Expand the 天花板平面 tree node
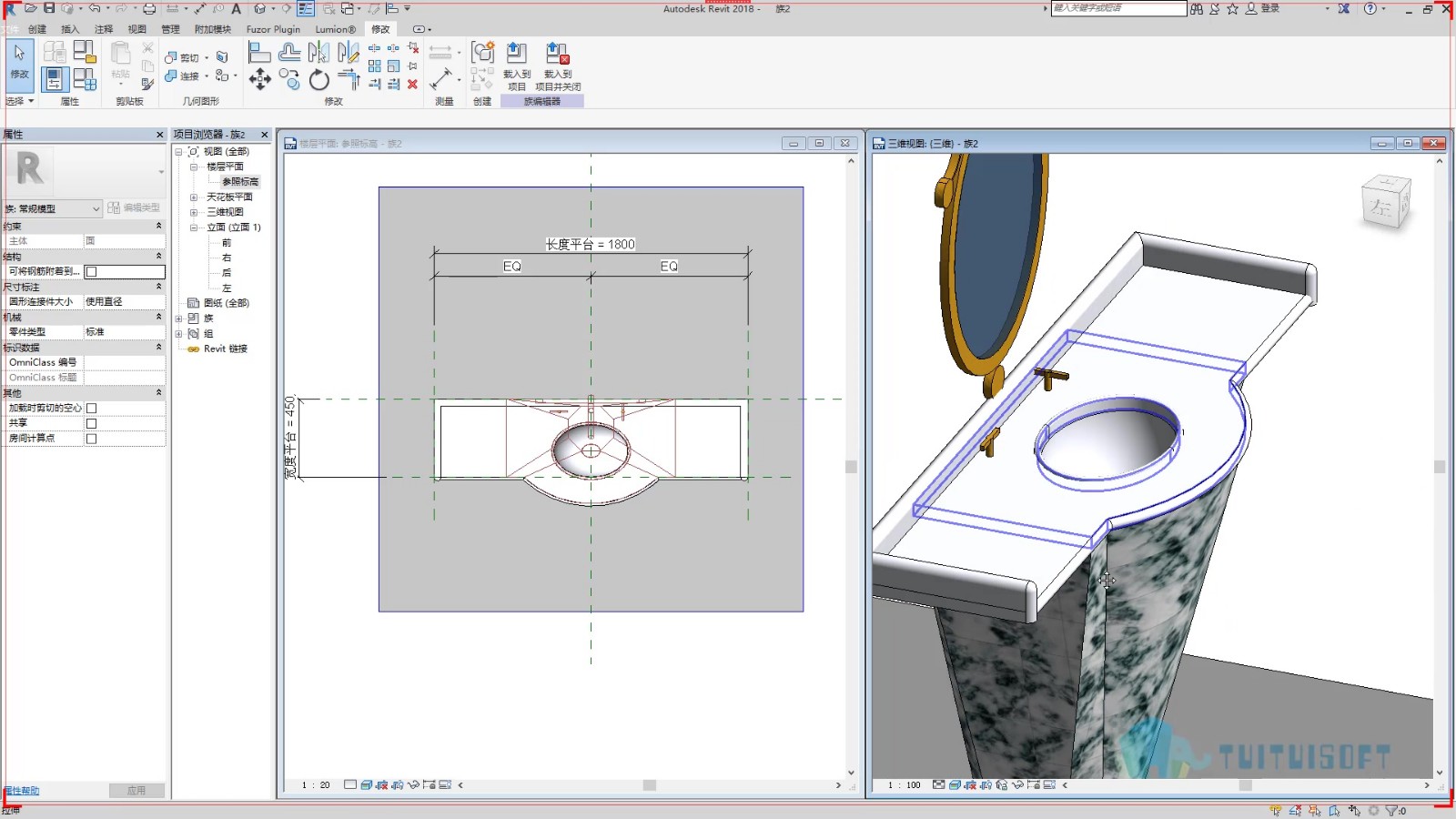1456x819 pixels. point(193,197)
